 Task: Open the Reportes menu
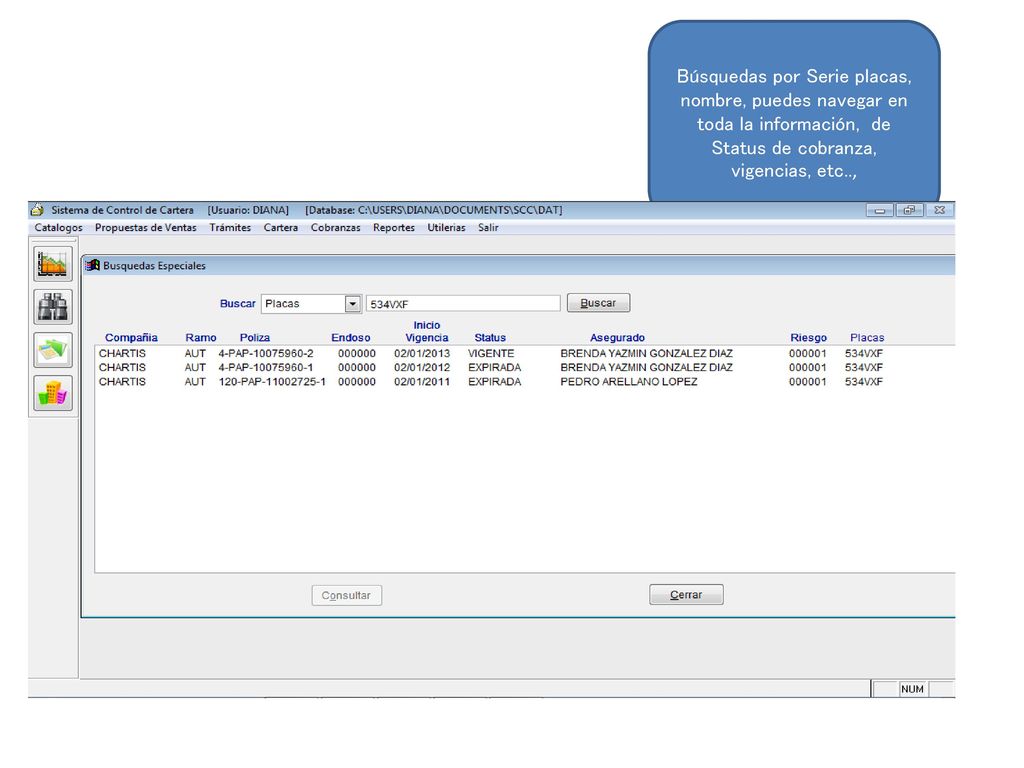394,227
